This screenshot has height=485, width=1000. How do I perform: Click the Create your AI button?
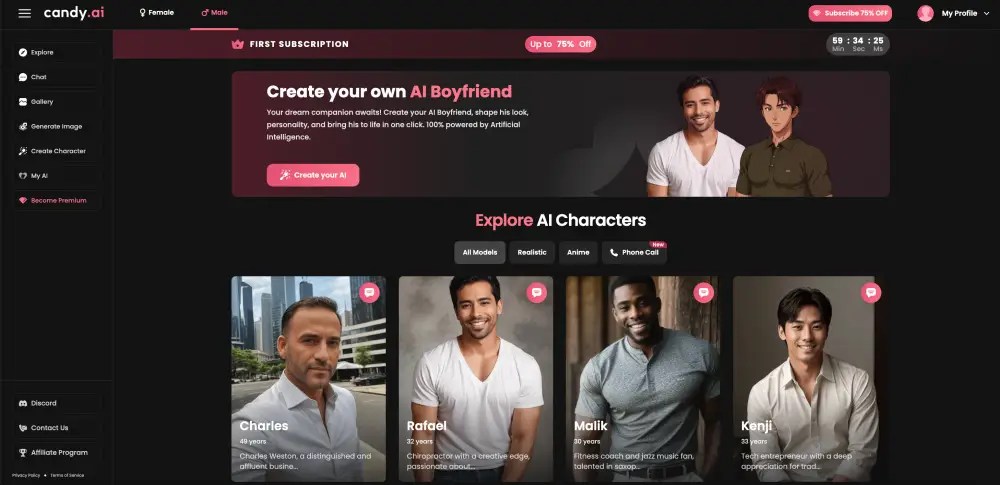(312, 175)
